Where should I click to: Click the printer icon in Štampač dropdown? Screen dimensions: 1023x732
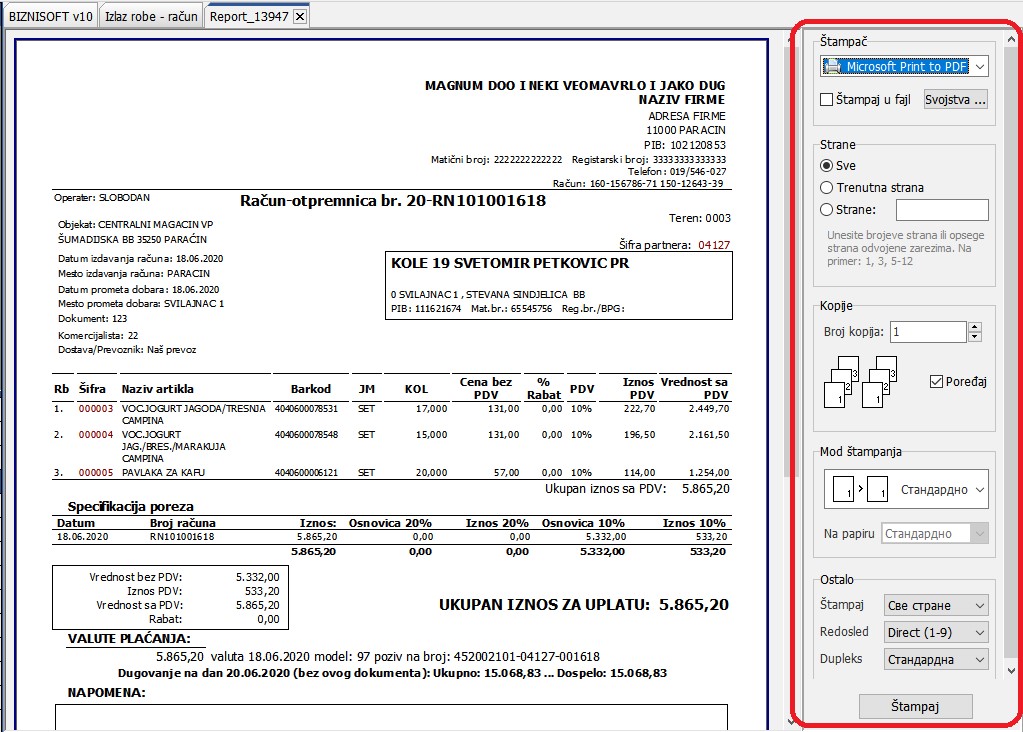coord(832,66)
